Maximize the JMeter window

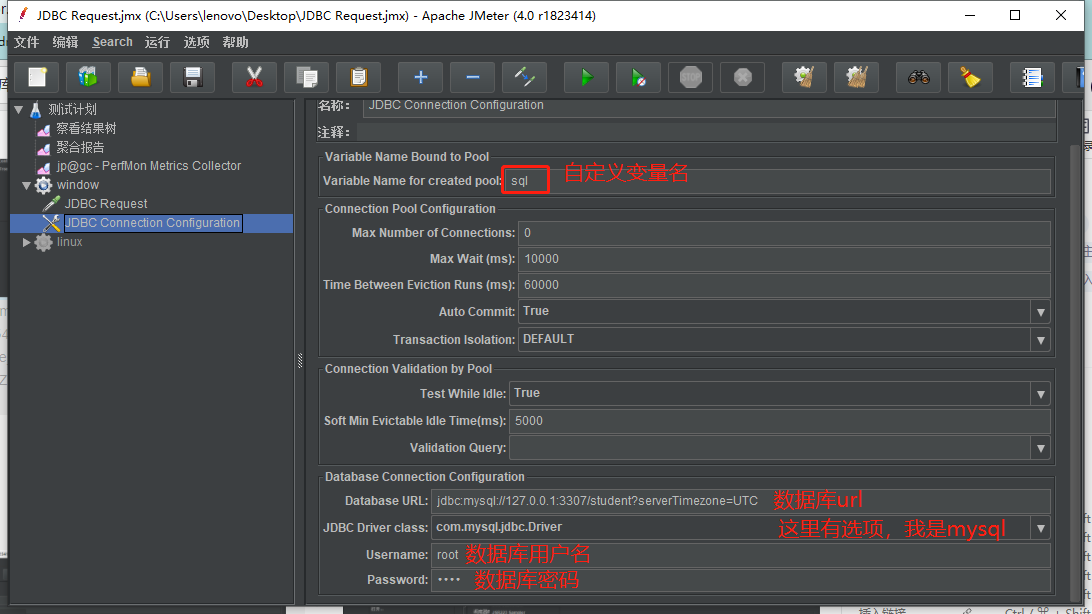pyautogui.click(x=1015, y=15)
